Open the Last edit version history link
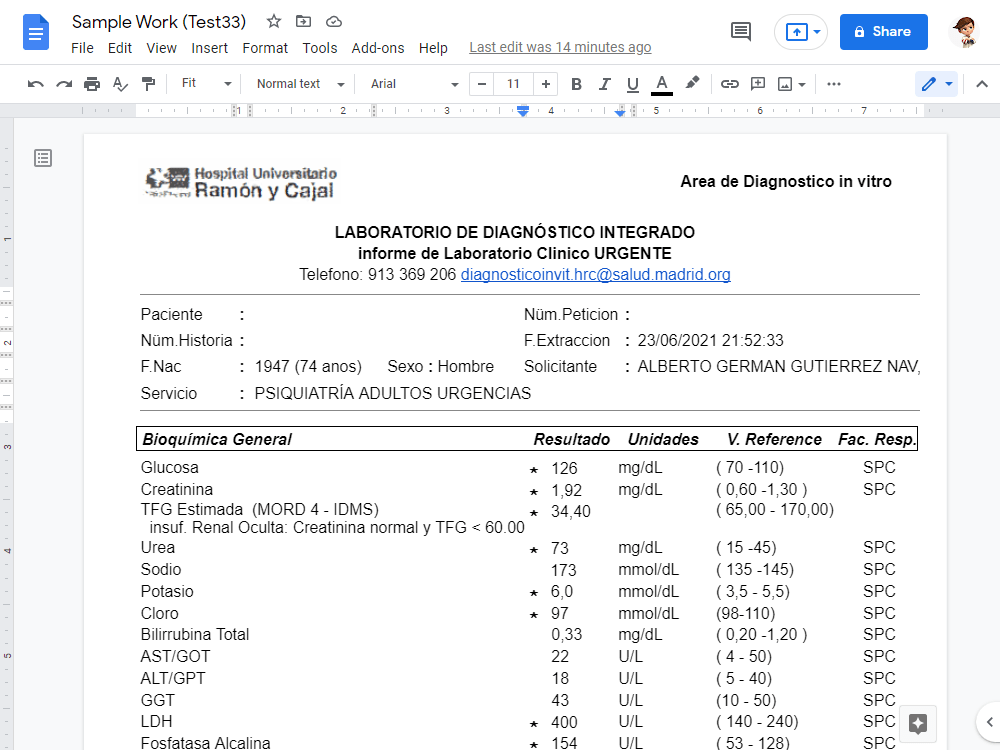This screenshot has height=750, width=1000. point(560,47)
